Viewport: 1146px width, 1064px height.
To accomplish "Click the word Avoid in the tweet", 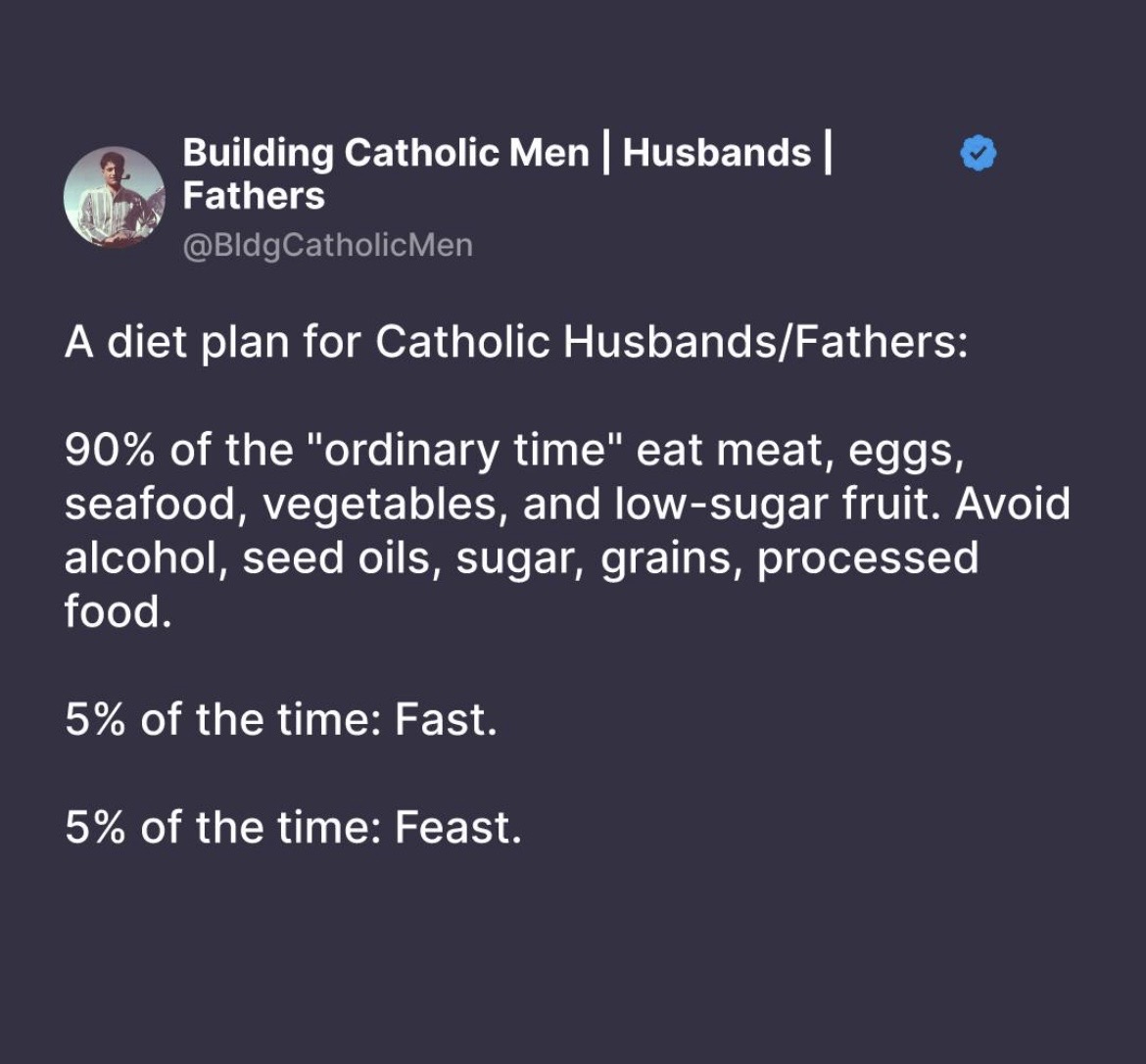I will coord(1013,505).
